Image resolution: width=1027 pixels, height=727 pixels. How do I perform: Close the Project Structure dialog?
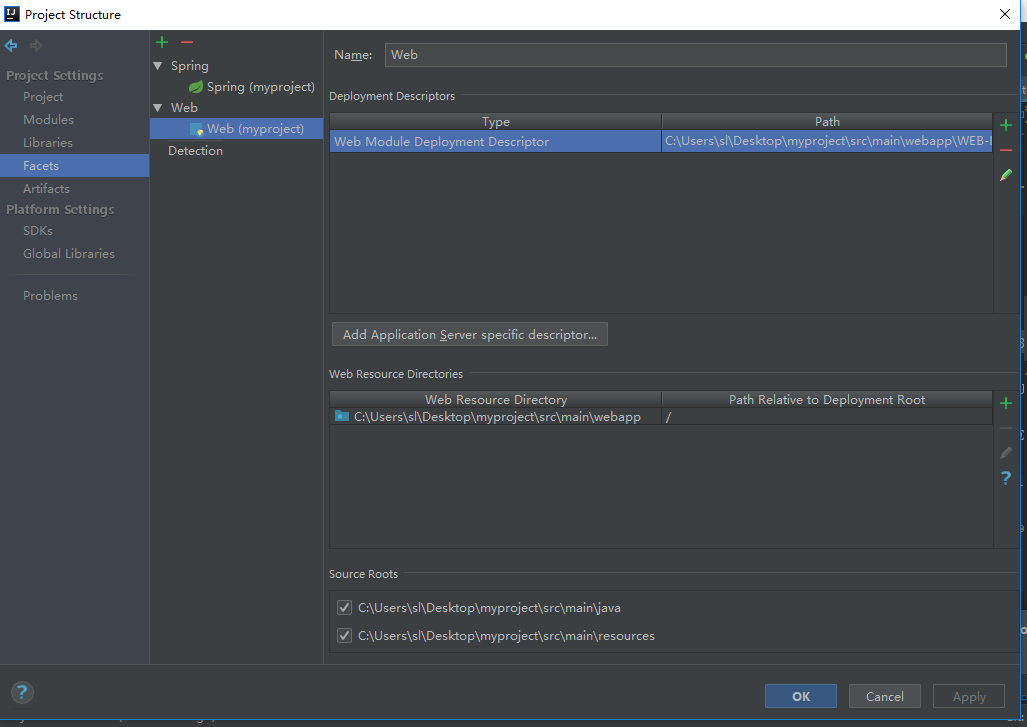point(1005,14)
